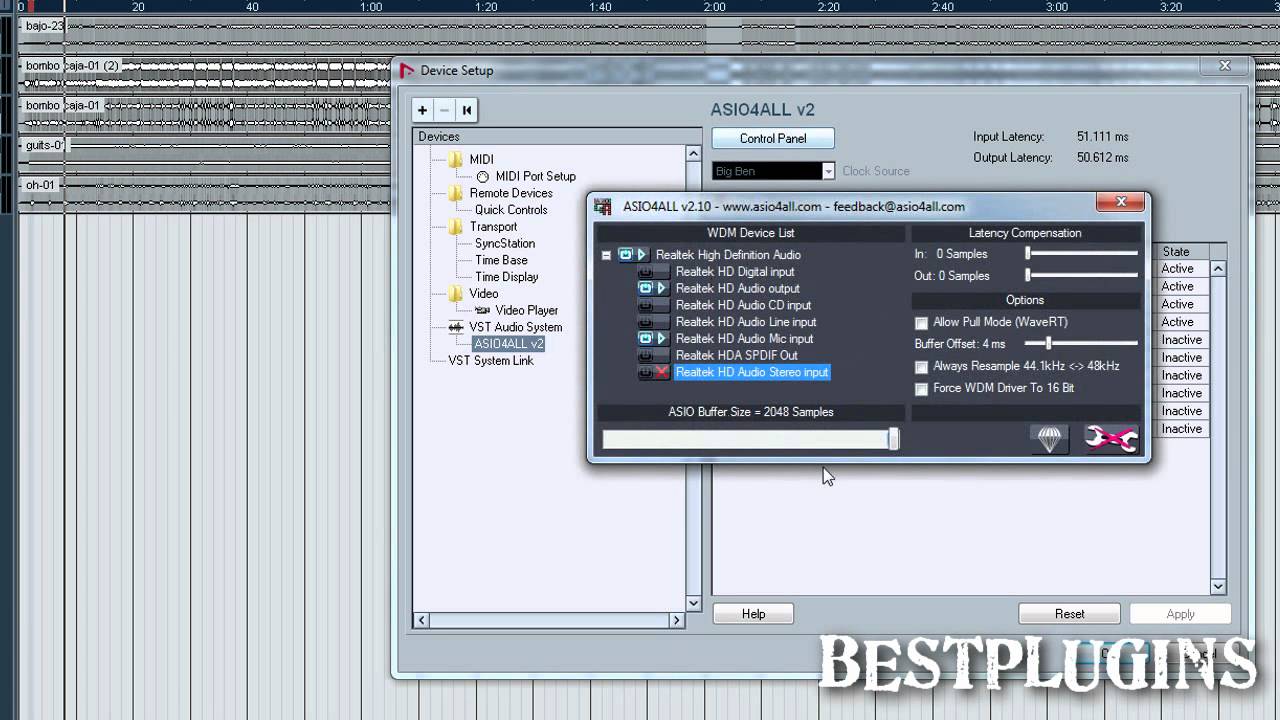Open MIDI Port Setup entry
Image resolution: width=1280 pixels, height=720 pixels.
tap(535, 177)
